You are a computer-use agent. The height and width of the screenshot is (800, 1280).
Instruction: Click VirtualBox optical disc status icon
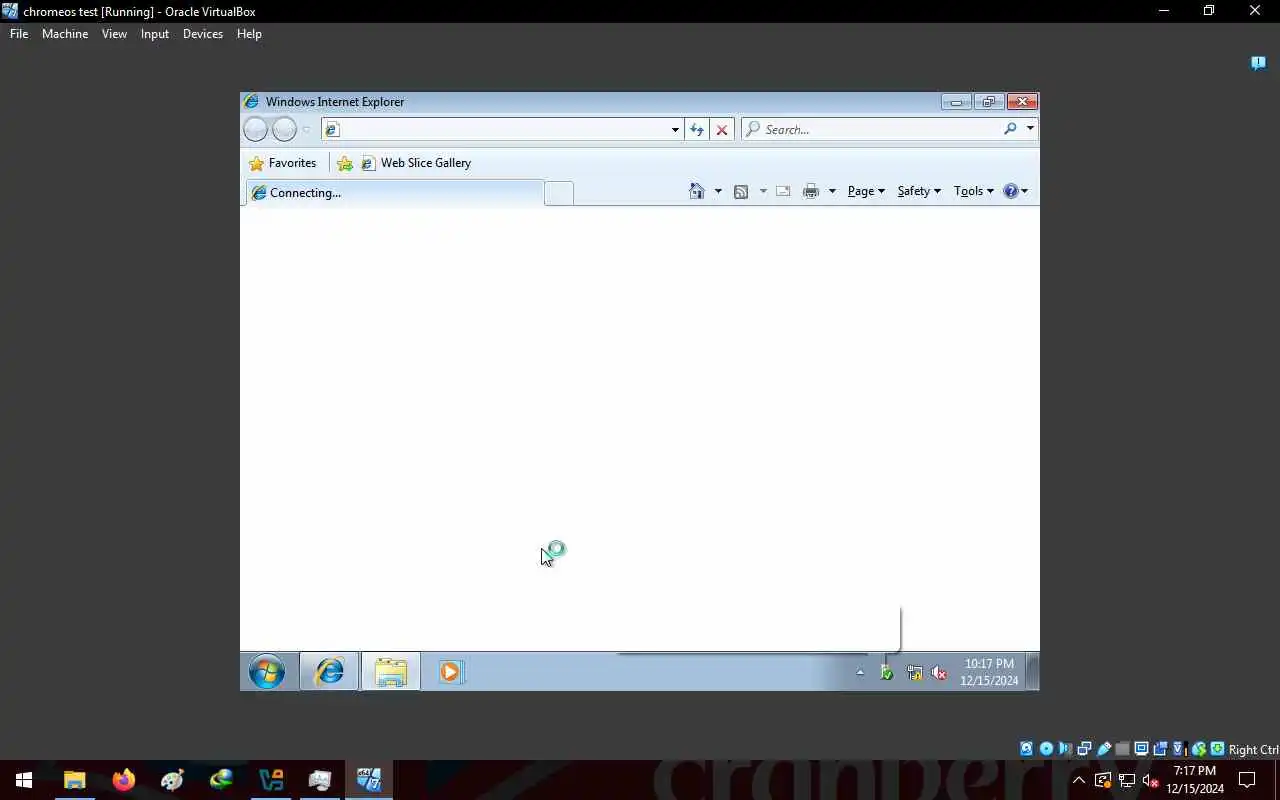tap(1046, 749)
